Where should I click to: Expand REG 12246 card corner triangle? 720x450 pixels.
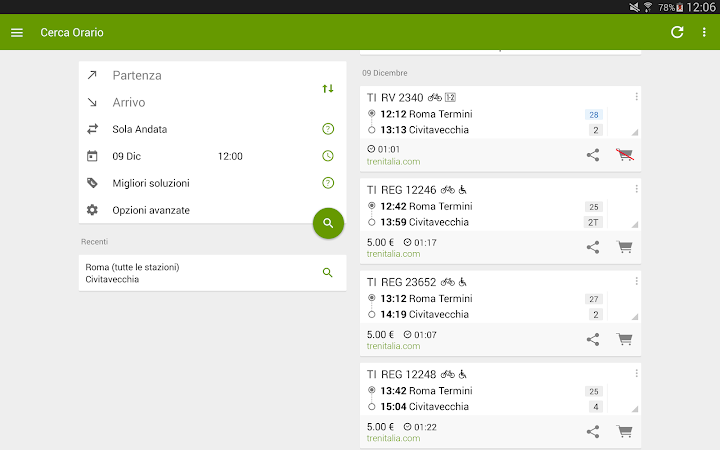click(635, 225)
